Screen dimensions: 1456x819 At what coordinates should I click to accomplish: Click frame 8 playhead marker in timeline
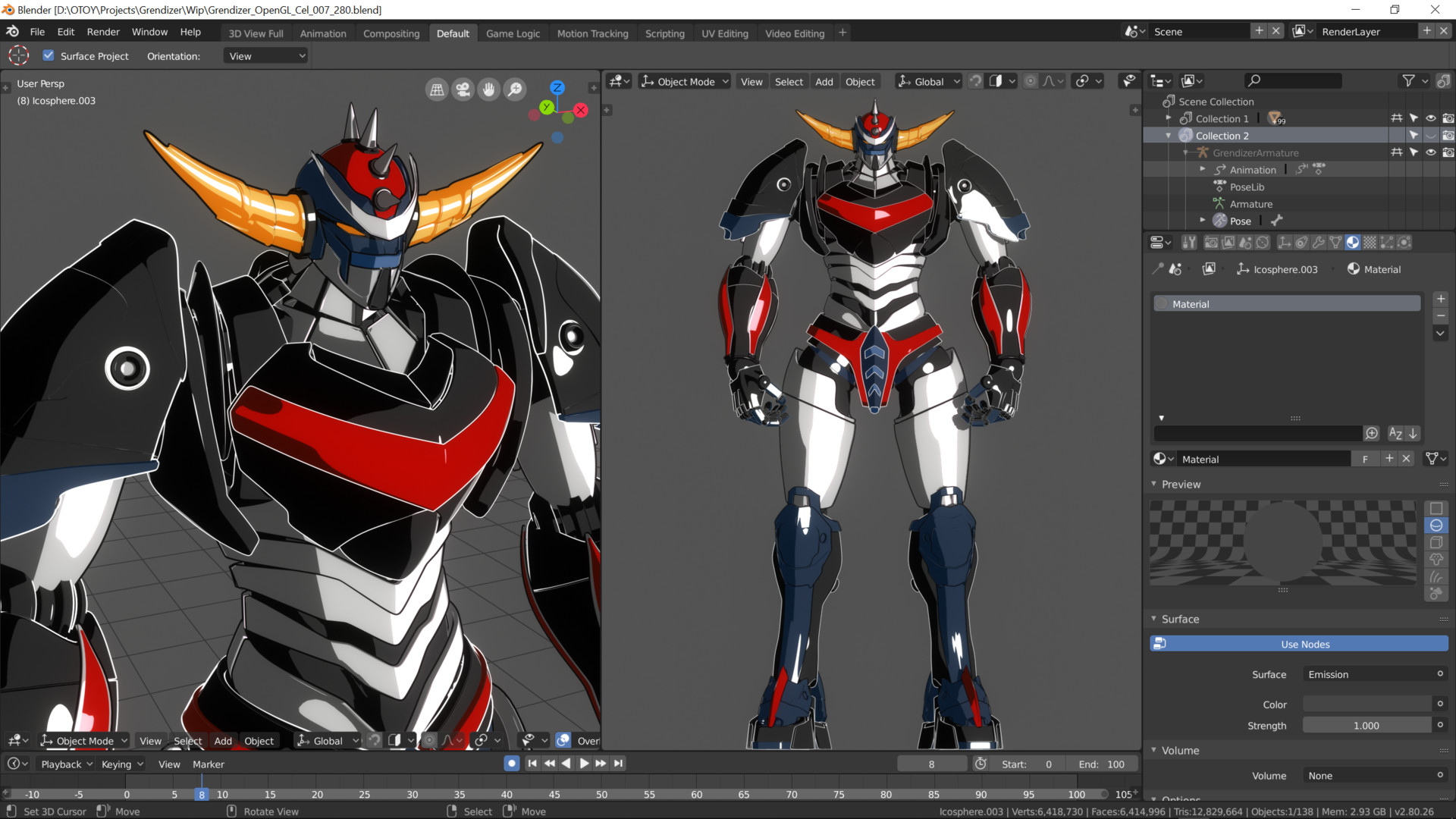click(x=202, y=795)
